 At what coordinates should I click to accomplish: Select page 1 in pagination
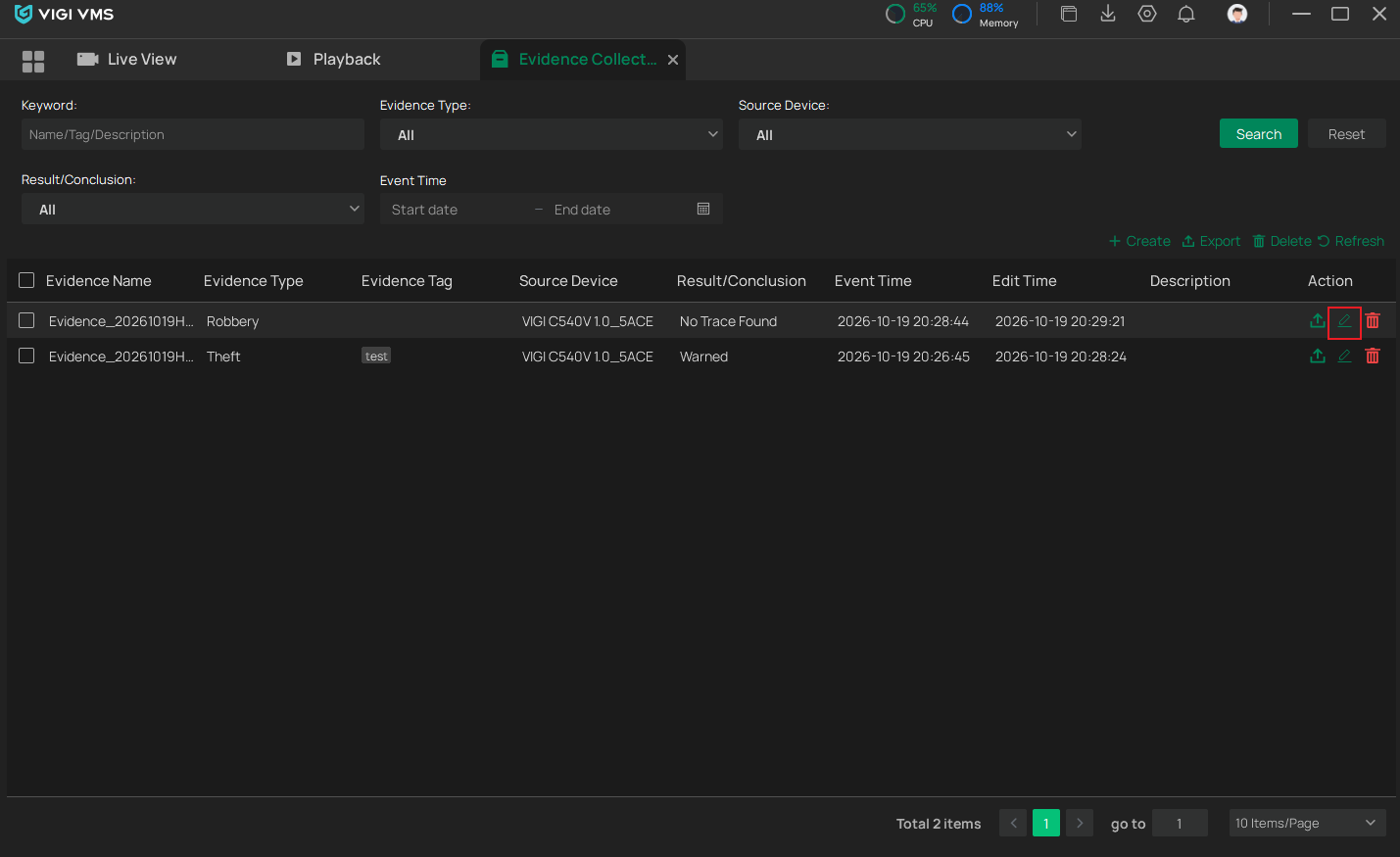coord(1046,823)
